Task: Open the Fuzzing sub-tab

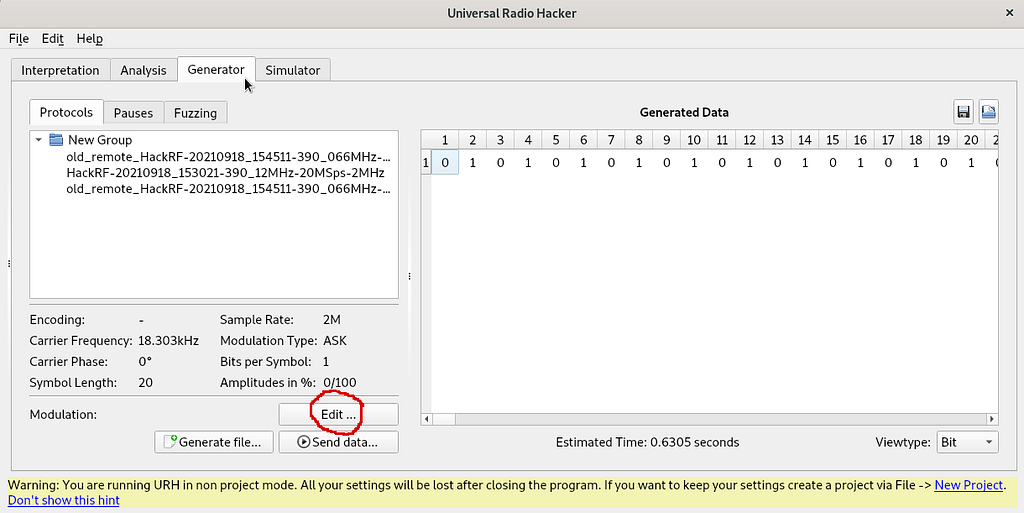Action: tap(195, 113)
